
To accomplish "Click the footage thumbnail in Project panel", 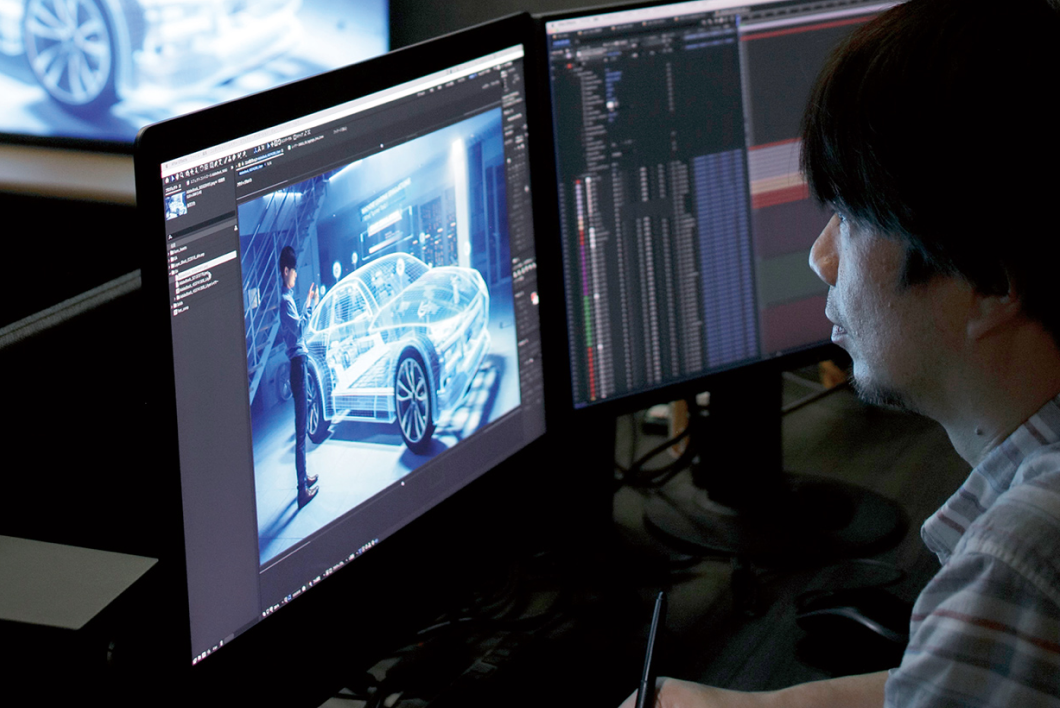I will [x=176, y=204].
